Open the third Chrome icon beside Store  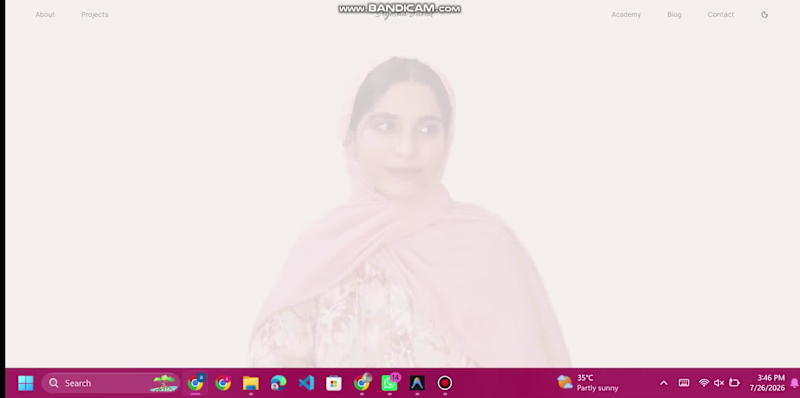(362, 383)
